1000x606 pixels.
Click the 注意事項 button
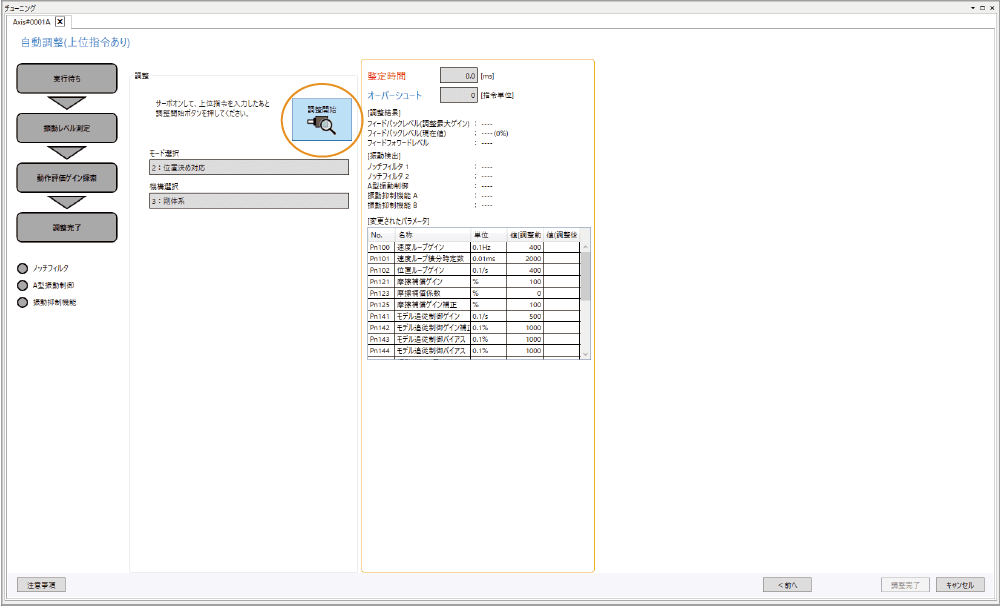point(42,584)
